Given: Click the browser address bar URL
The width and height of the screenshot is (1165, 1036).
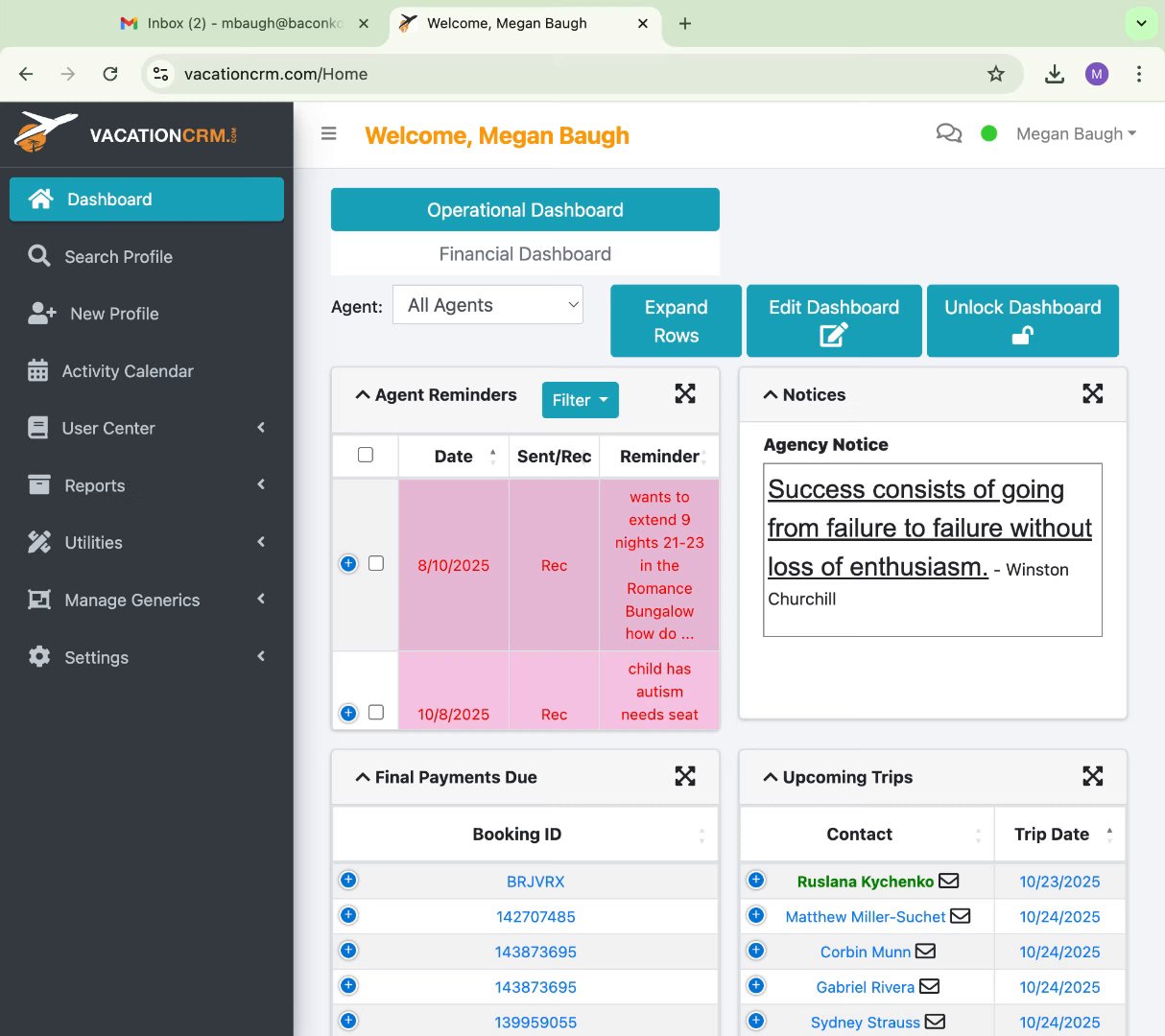Looking at the screenshot, I should click(275, 74).
